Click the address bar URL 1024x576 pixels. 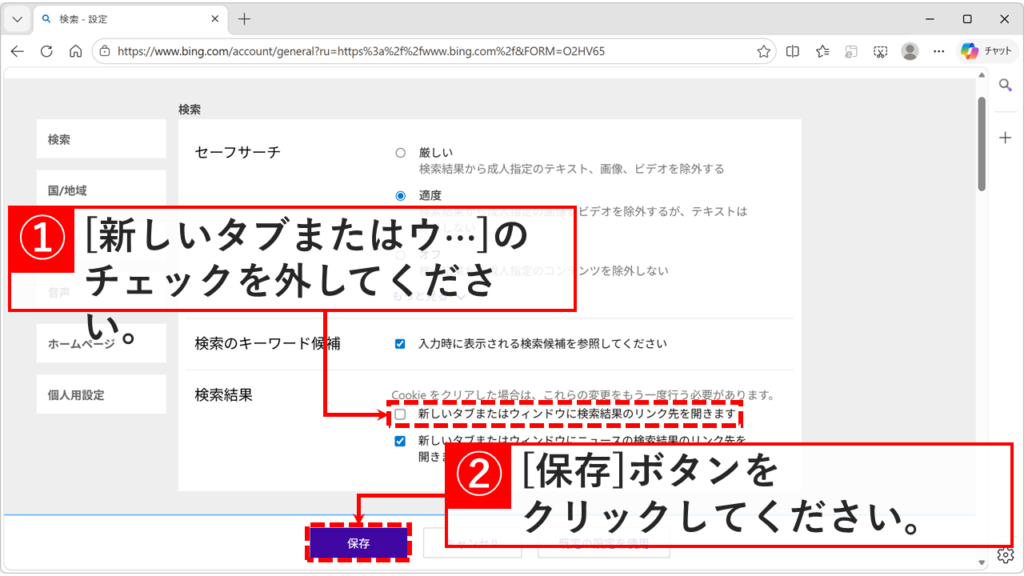(x=360, y=51)
